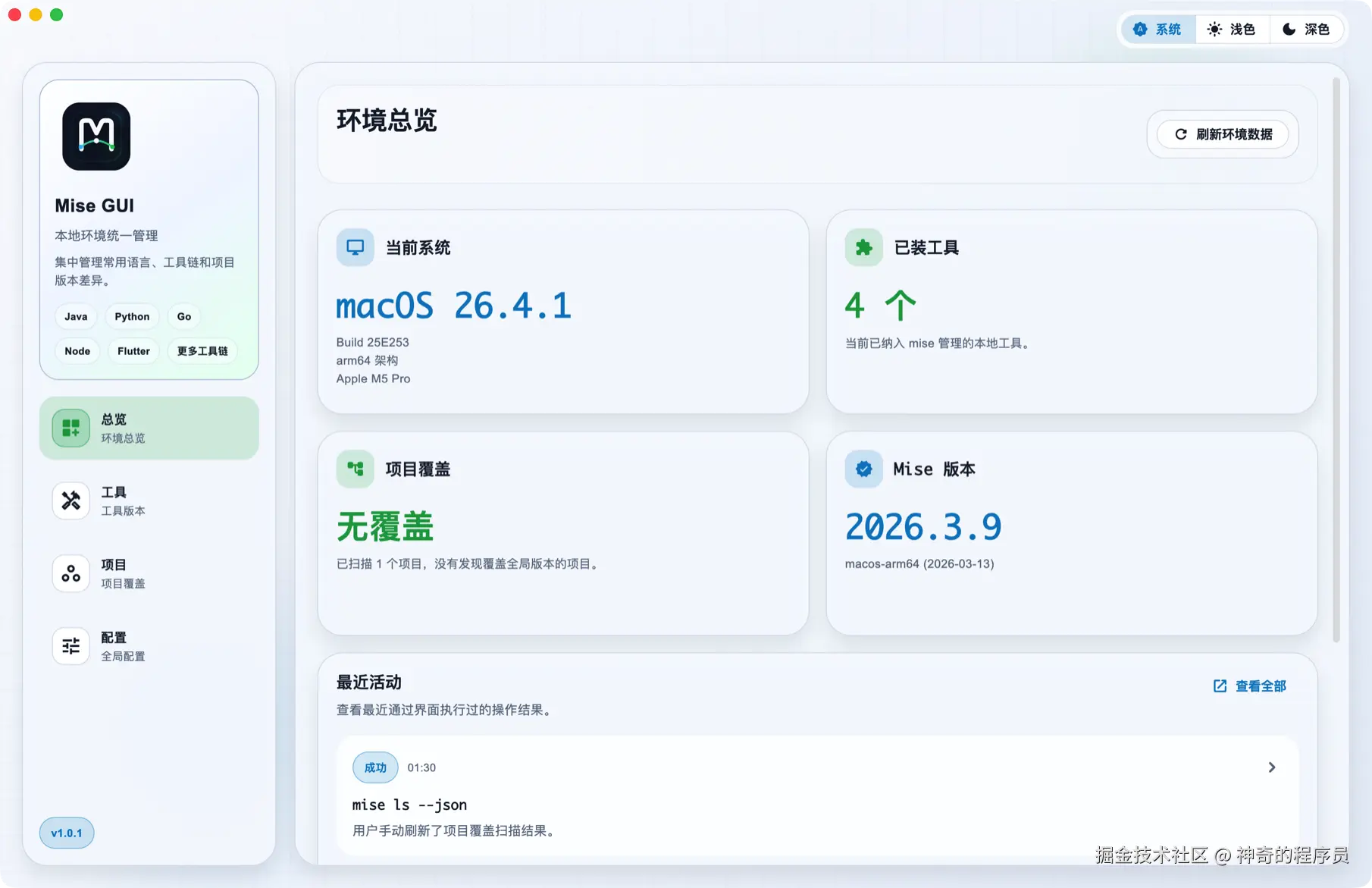Click the sun icon for light theme
Image resolution: width=1372 pixels, height=888 pixels.
(1214, 30)
